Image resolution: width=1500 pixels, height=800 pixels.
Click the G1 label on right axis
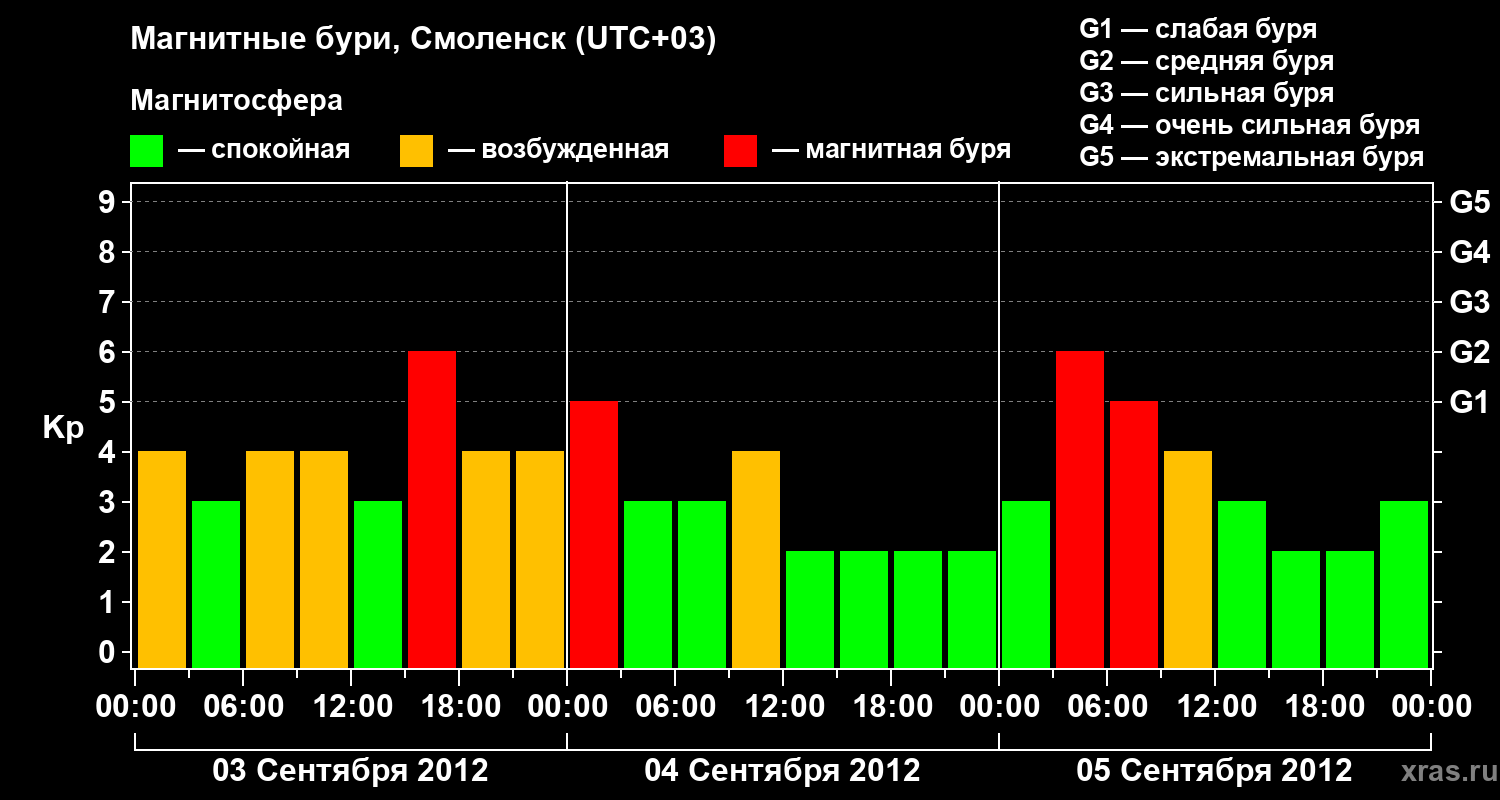pyautogui.click(x=1469, y=403)
